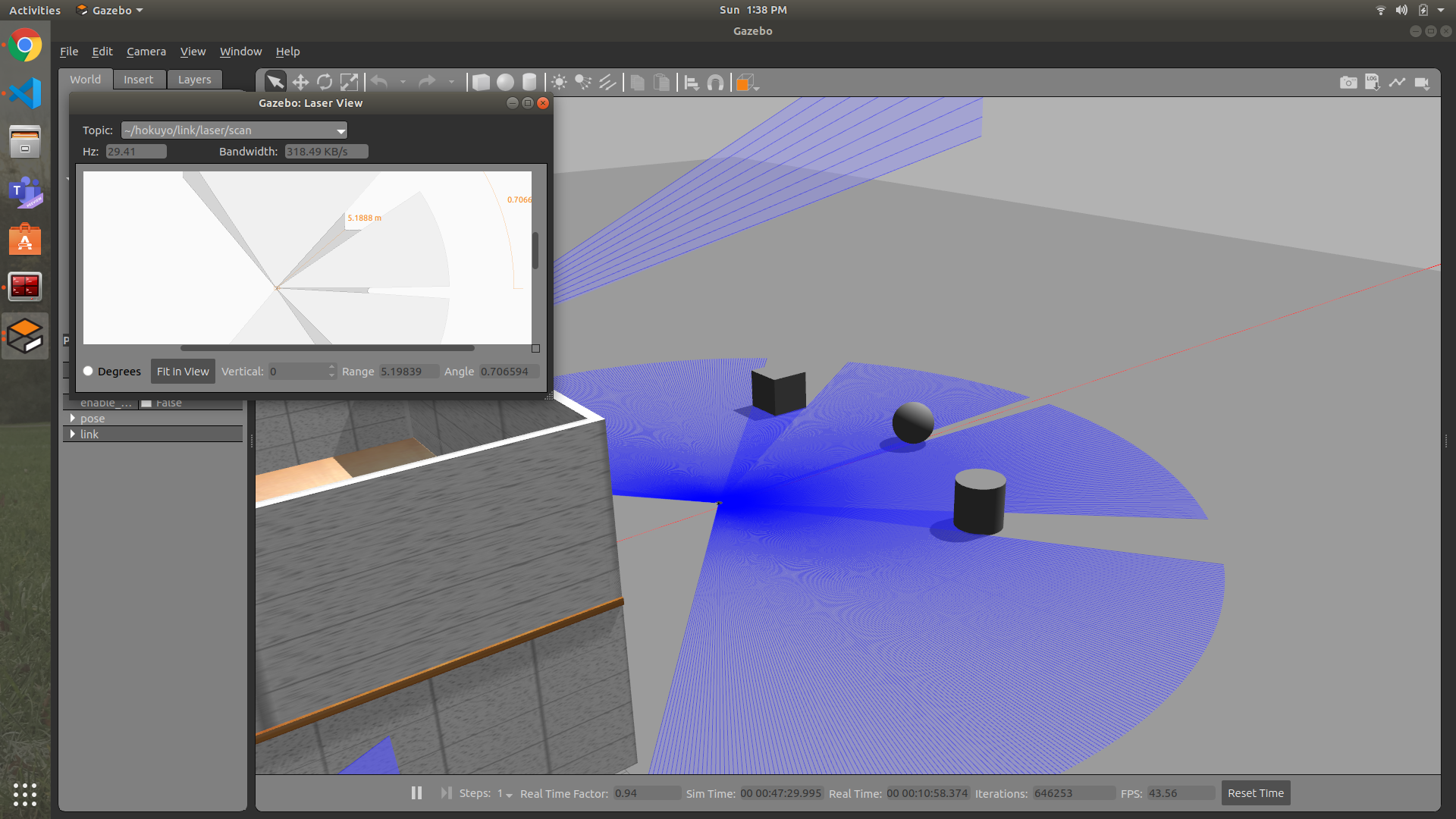Open the Edit menu
This screenshot has width=1456, height=819.
pos(102,52)
